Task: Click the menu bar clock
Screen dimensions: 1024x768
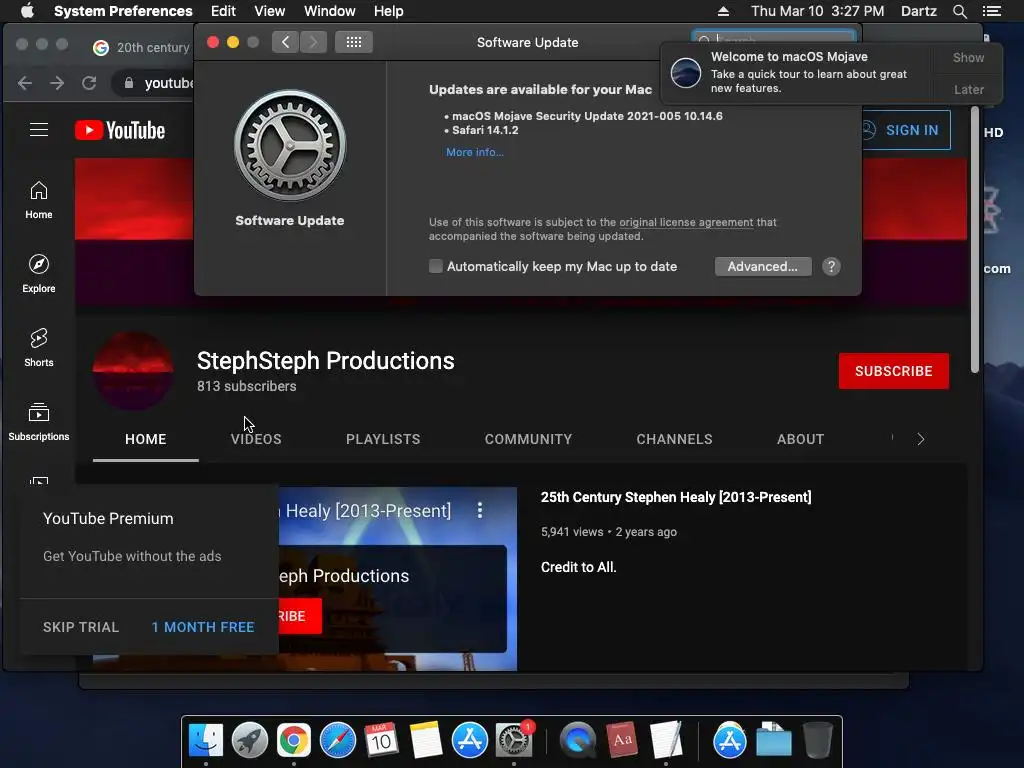Action: [x=817, y=11]
